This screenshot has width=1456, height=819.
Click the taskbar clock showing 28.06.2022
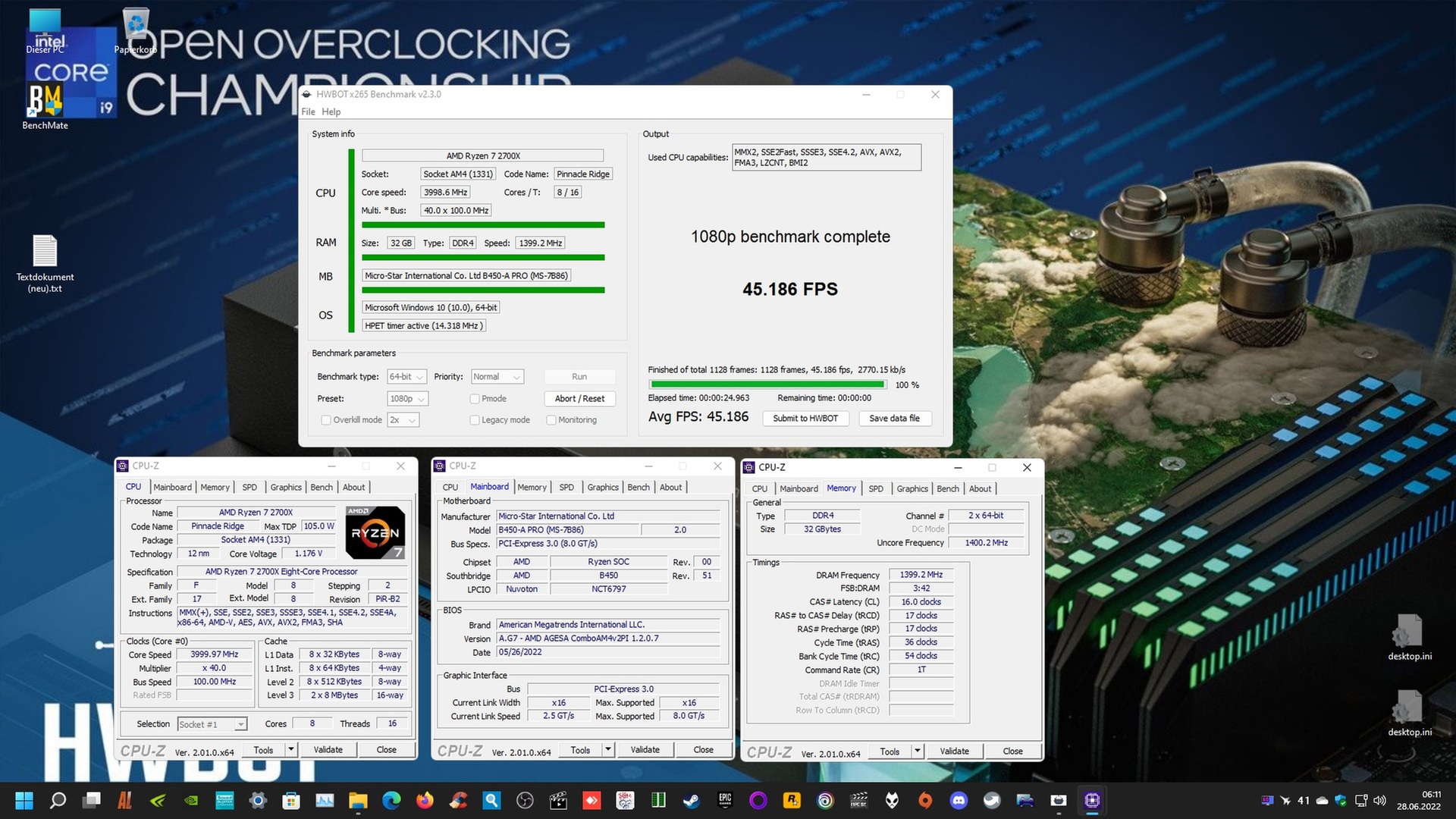coord(1419,800)
